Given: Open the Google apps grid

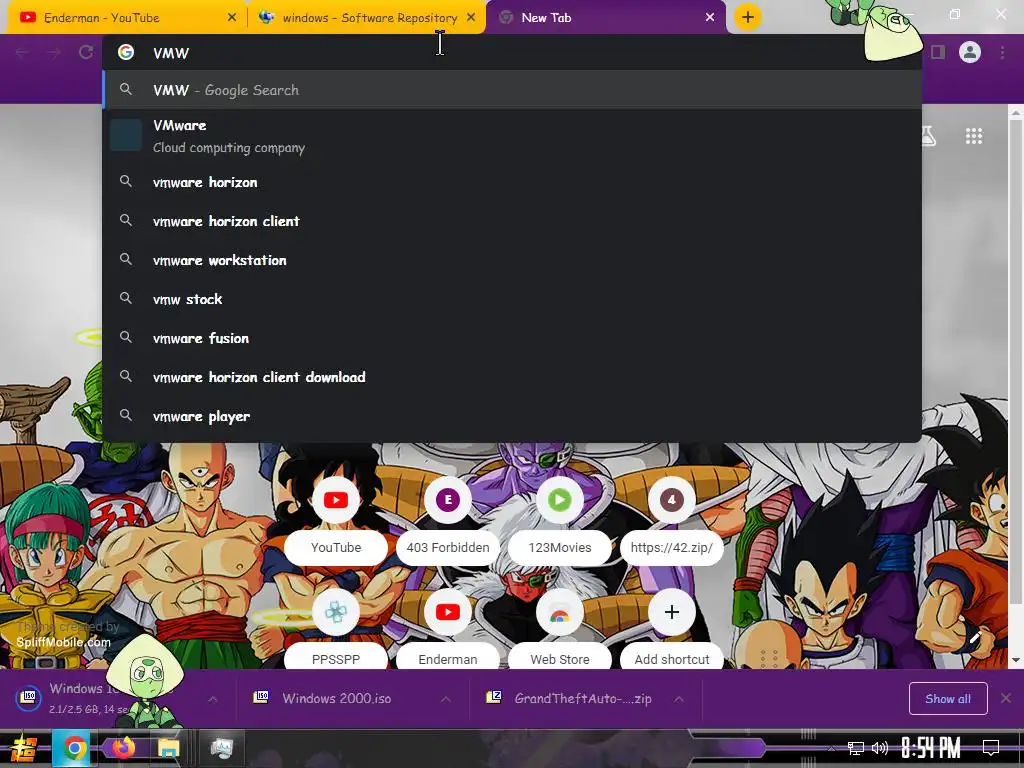Looking at the screenshot, I should click(974, 136).
